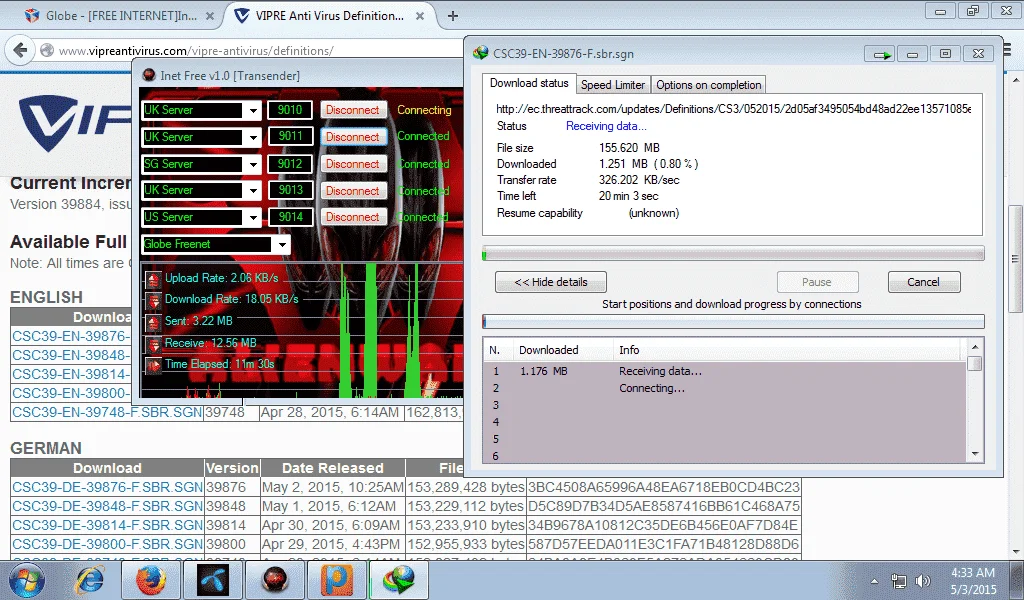
Task: Pause the download
Action: click(x=817, y=282)
